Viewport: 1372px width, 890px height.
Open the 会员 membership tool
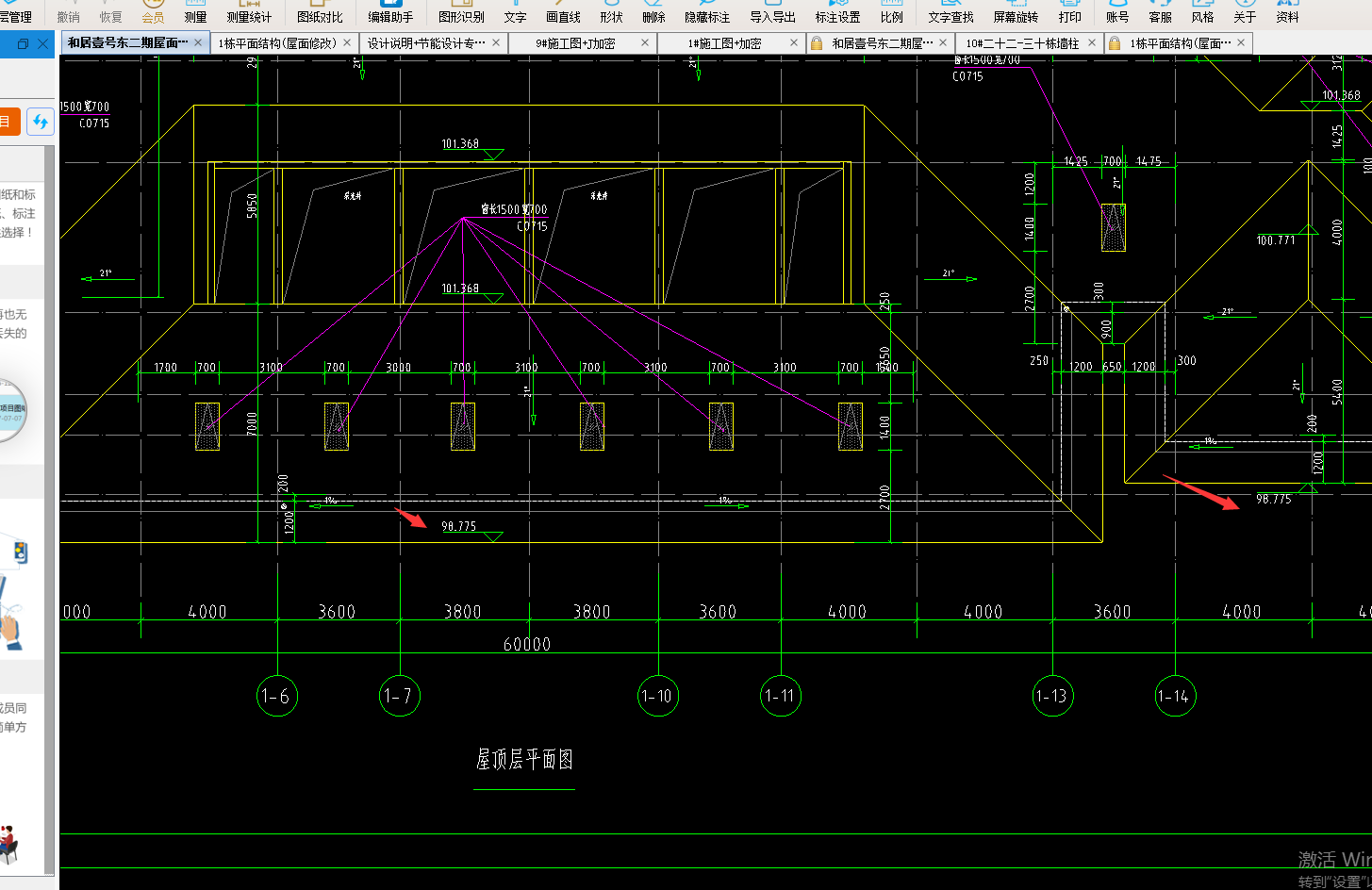153,12
